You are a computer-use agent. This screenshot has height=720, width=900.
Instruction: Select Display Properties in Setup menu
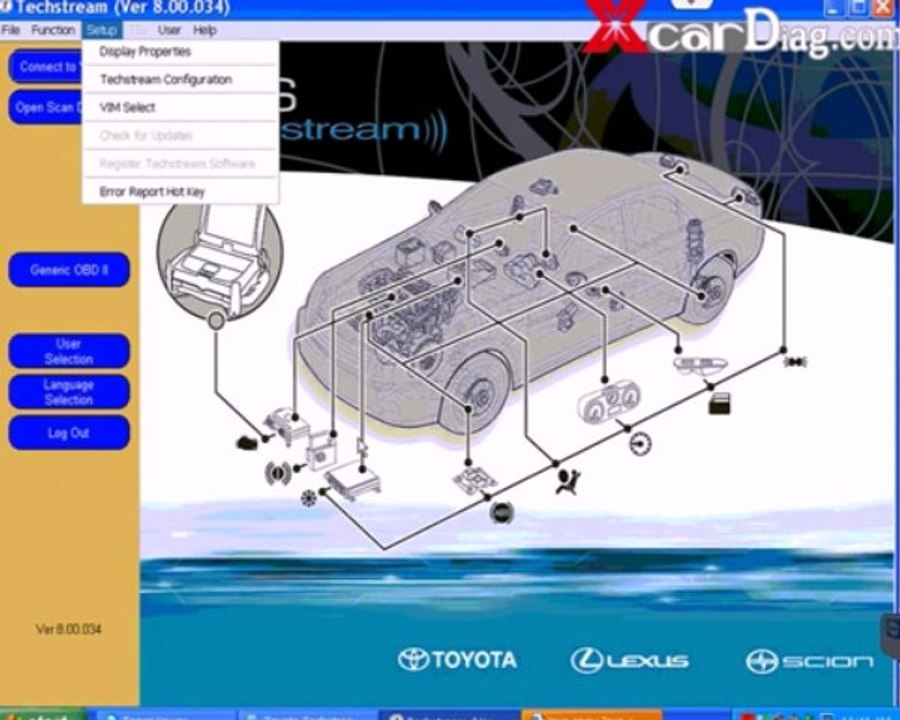(180, 52)
